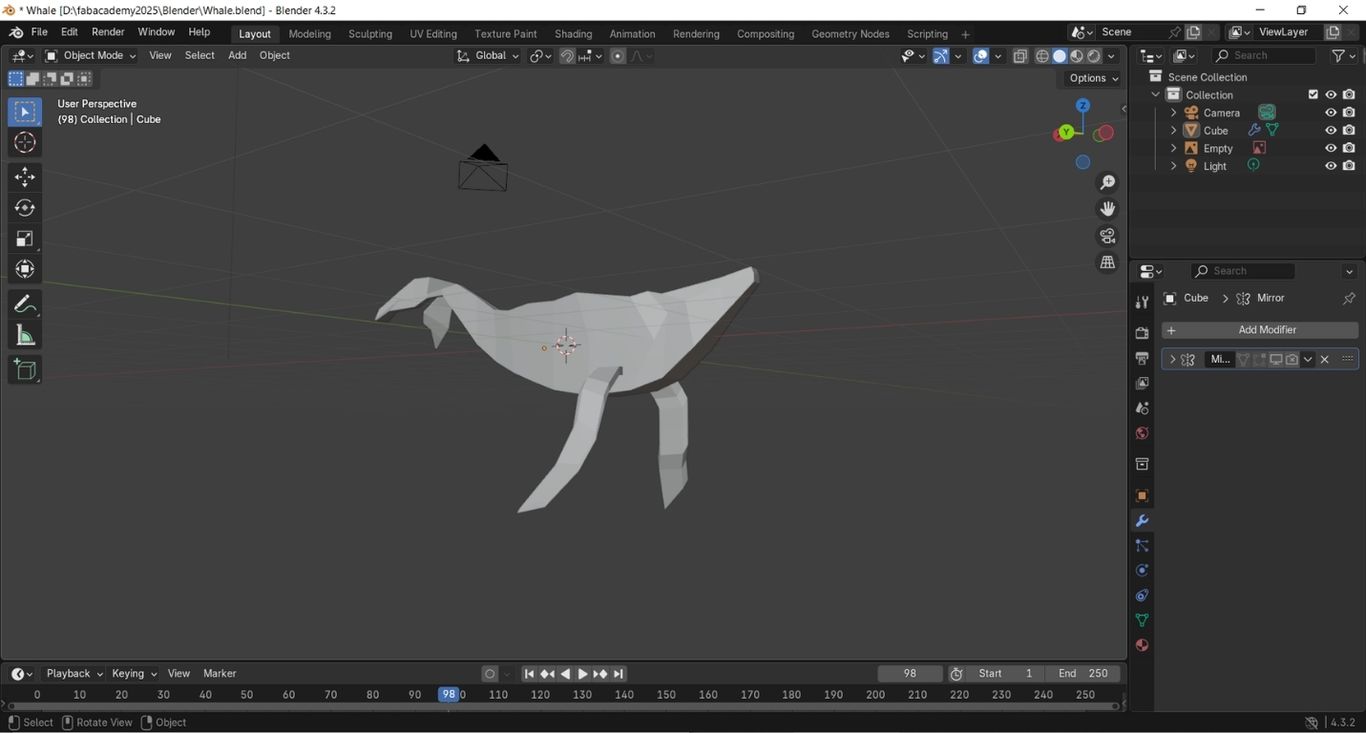
Task: Select the Transform tool
Action: tap(25, 270)
